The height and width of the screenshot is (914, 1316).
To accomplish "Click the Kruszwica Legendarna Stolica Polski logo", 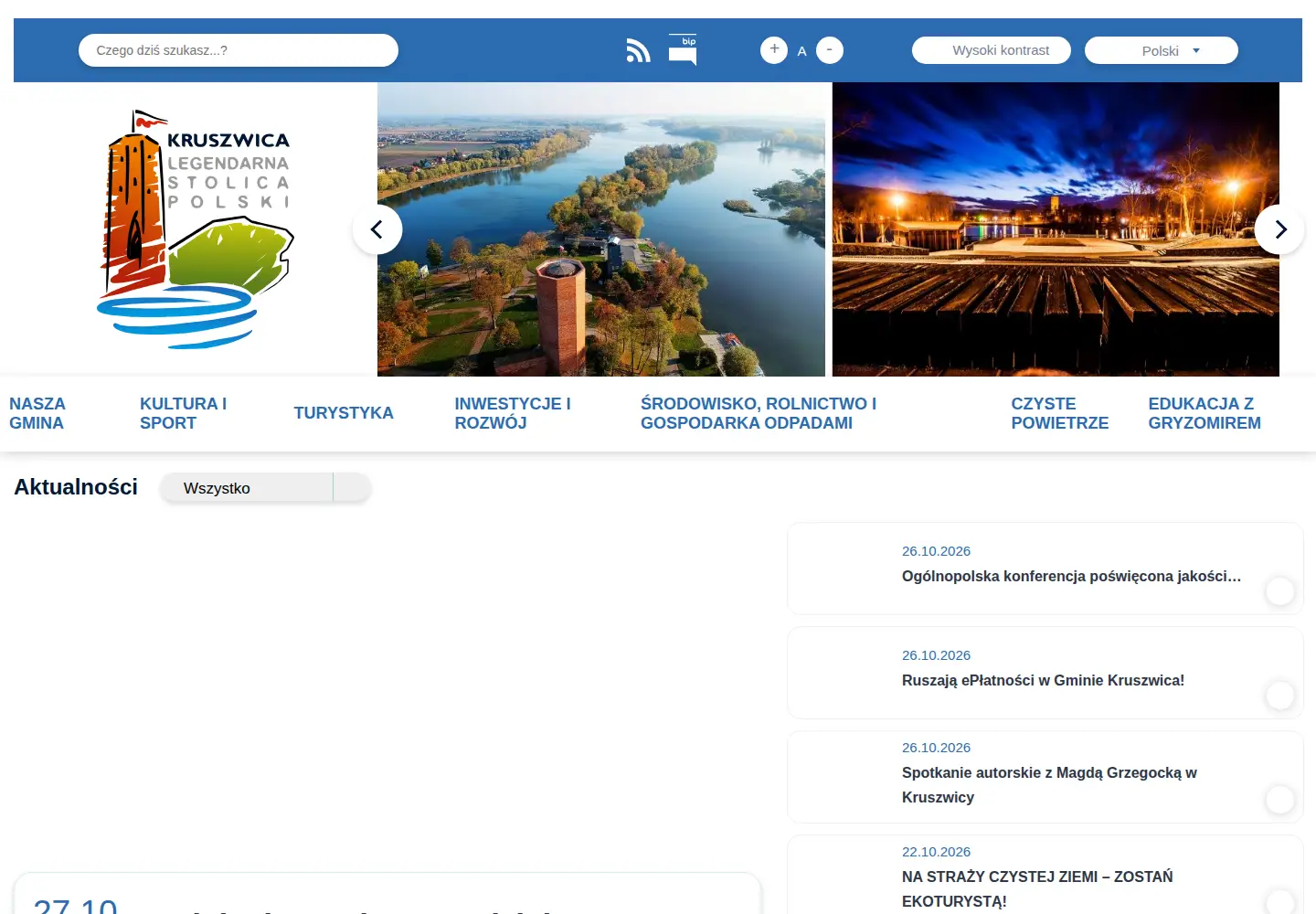I will [x=196, y=229].
